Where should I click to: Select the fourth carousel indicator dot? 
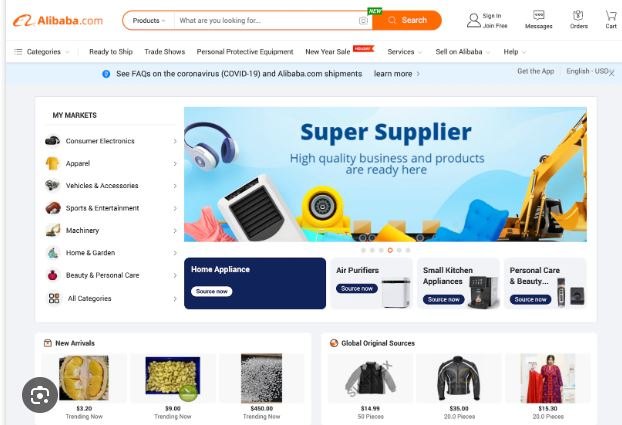pyautogui.click(x=390, y=250)
